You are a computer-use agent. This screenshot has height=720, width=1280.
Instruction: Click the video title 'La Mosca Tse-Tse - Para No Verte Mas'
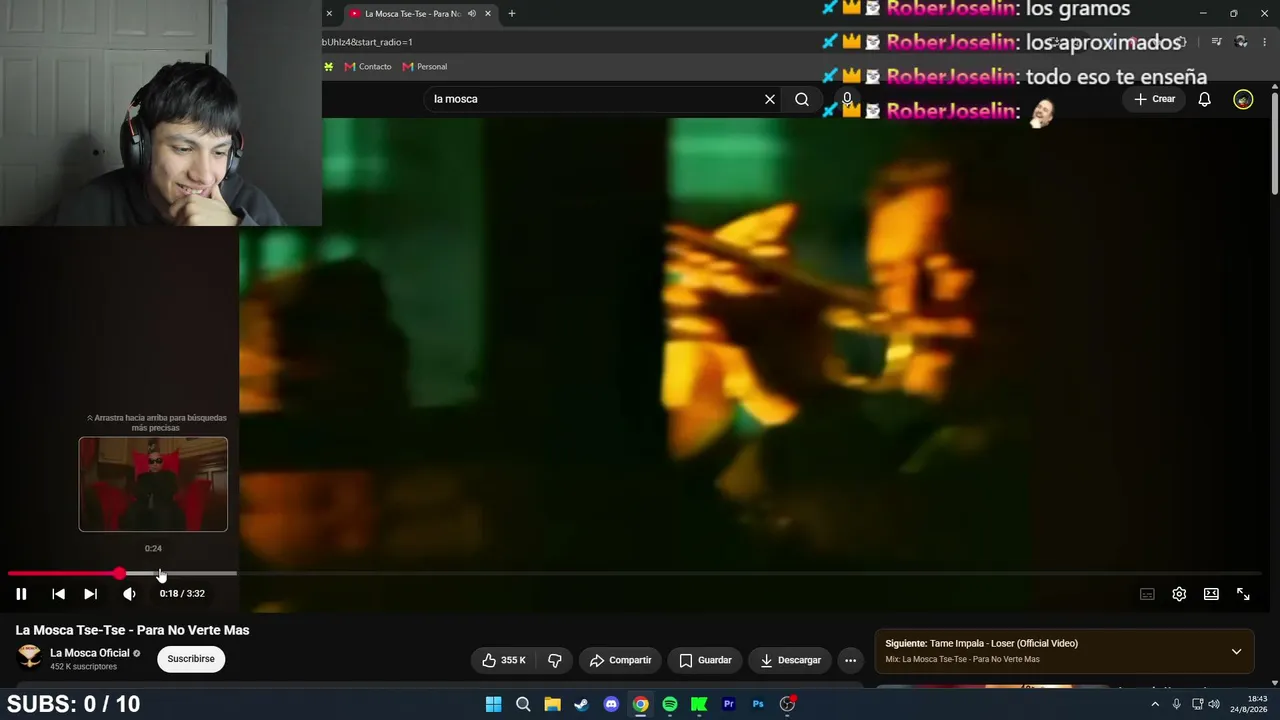(x=132, y=630)
